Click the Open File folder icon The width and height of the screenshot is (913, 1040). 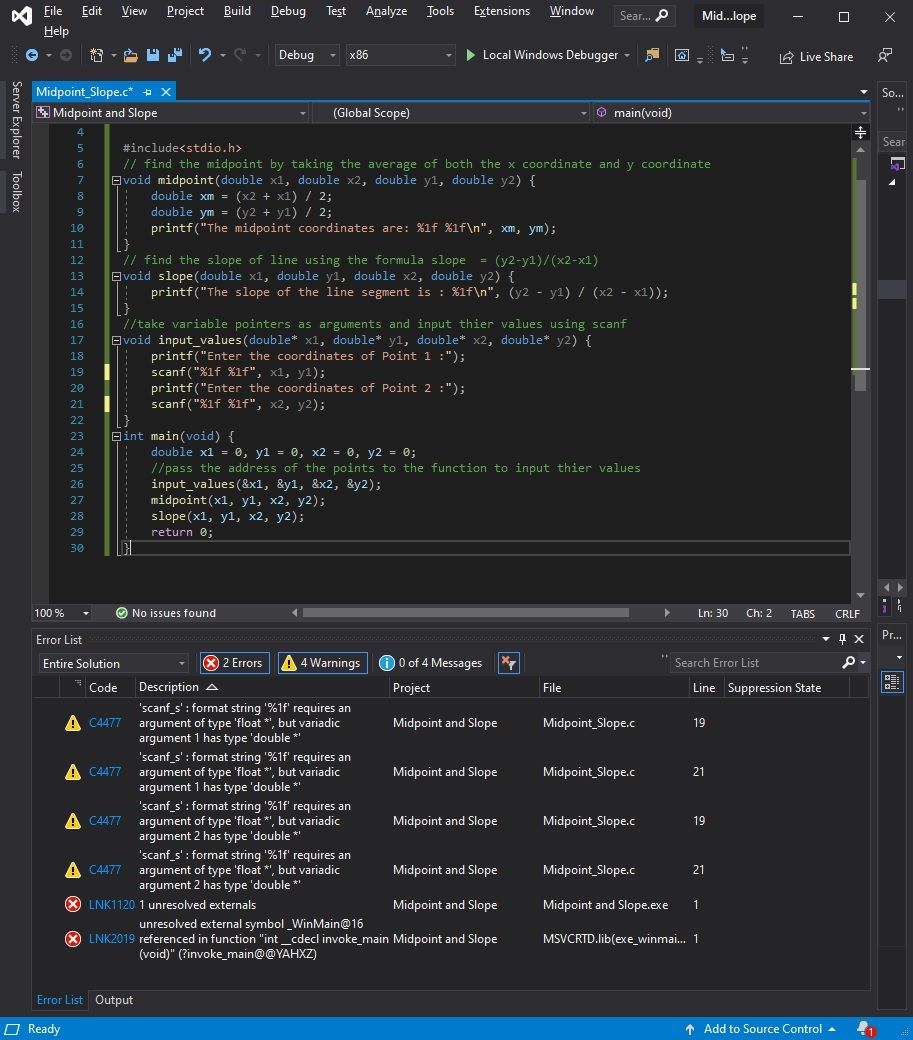pyautogui.click(x=132, y=56)
